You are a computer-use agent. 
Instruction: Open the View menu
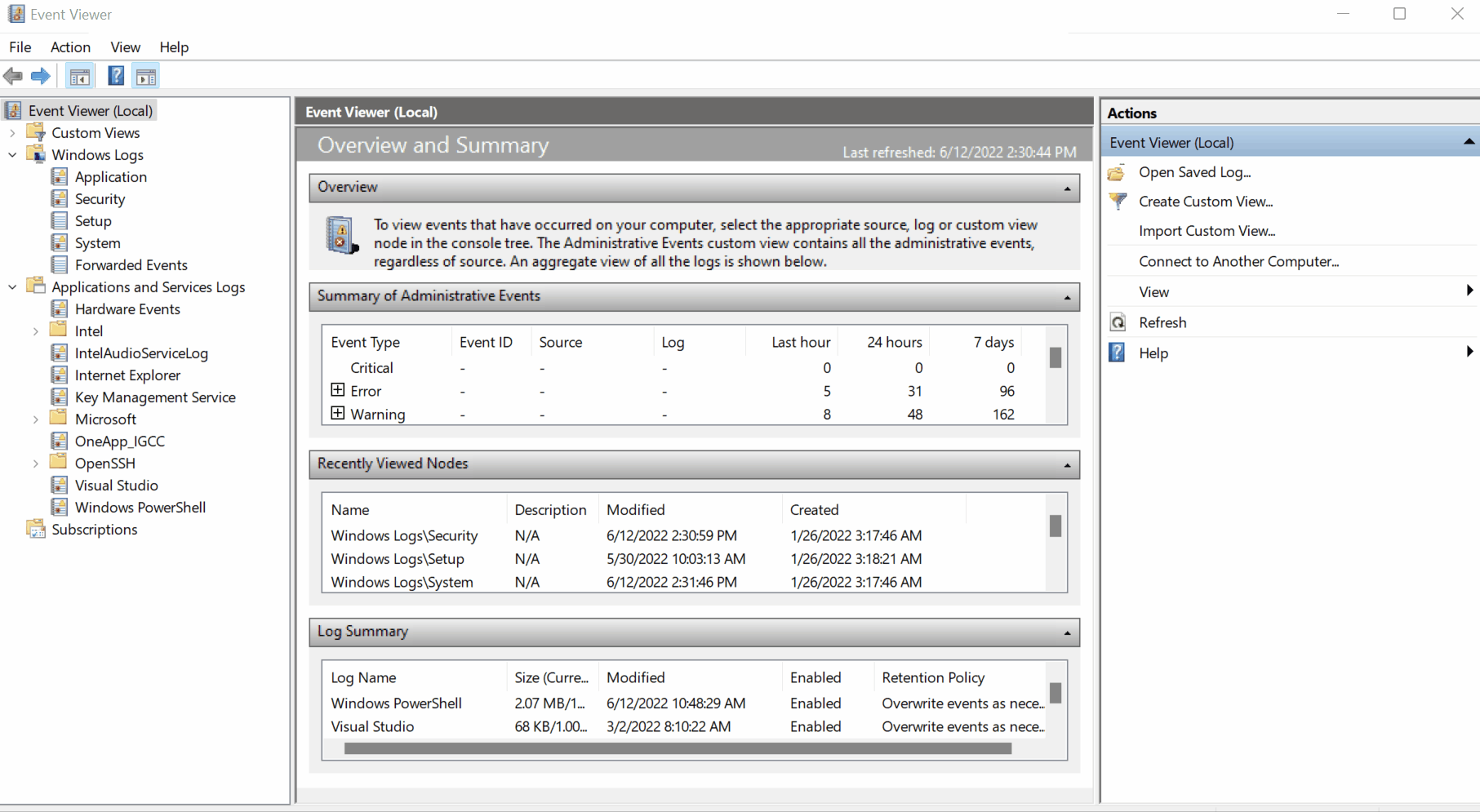[x=125, y=47]
